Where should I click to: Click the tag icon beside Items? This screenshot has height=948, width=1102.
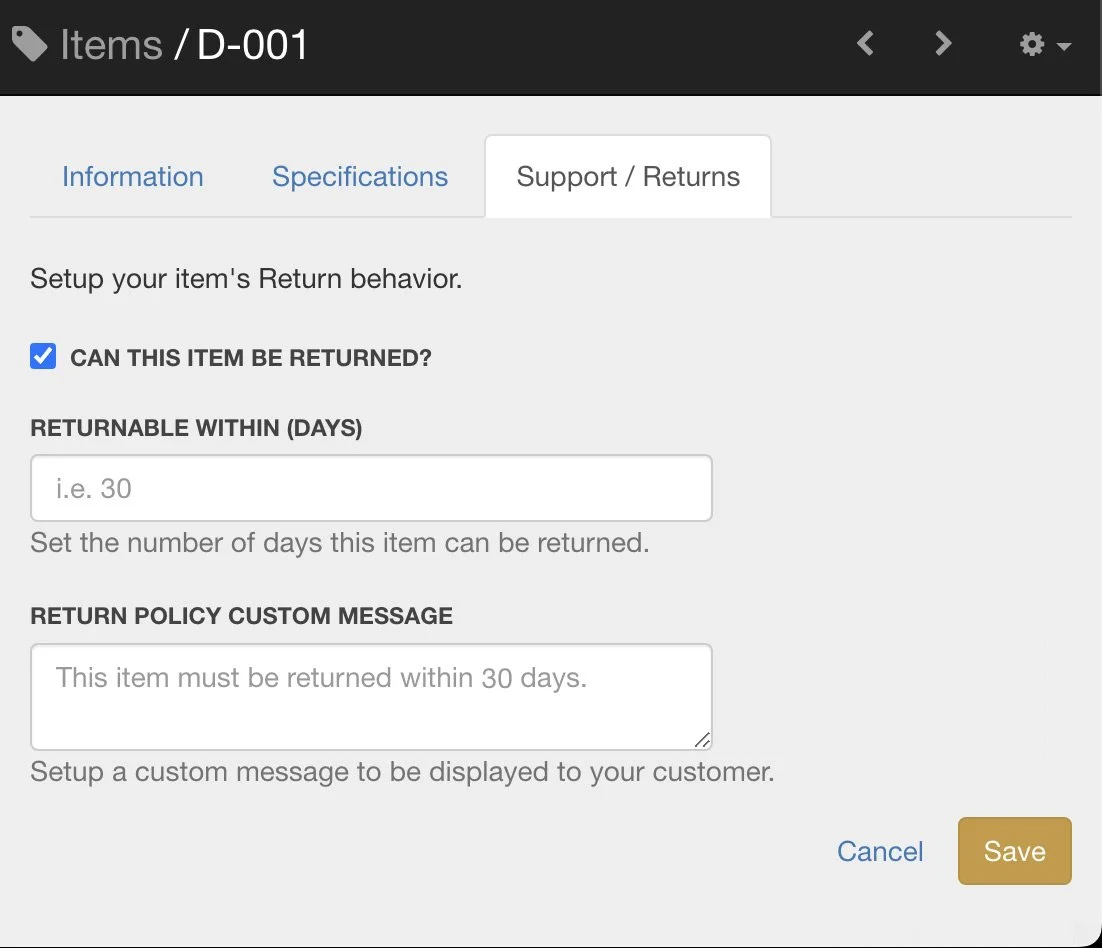(x=29, y=45)
